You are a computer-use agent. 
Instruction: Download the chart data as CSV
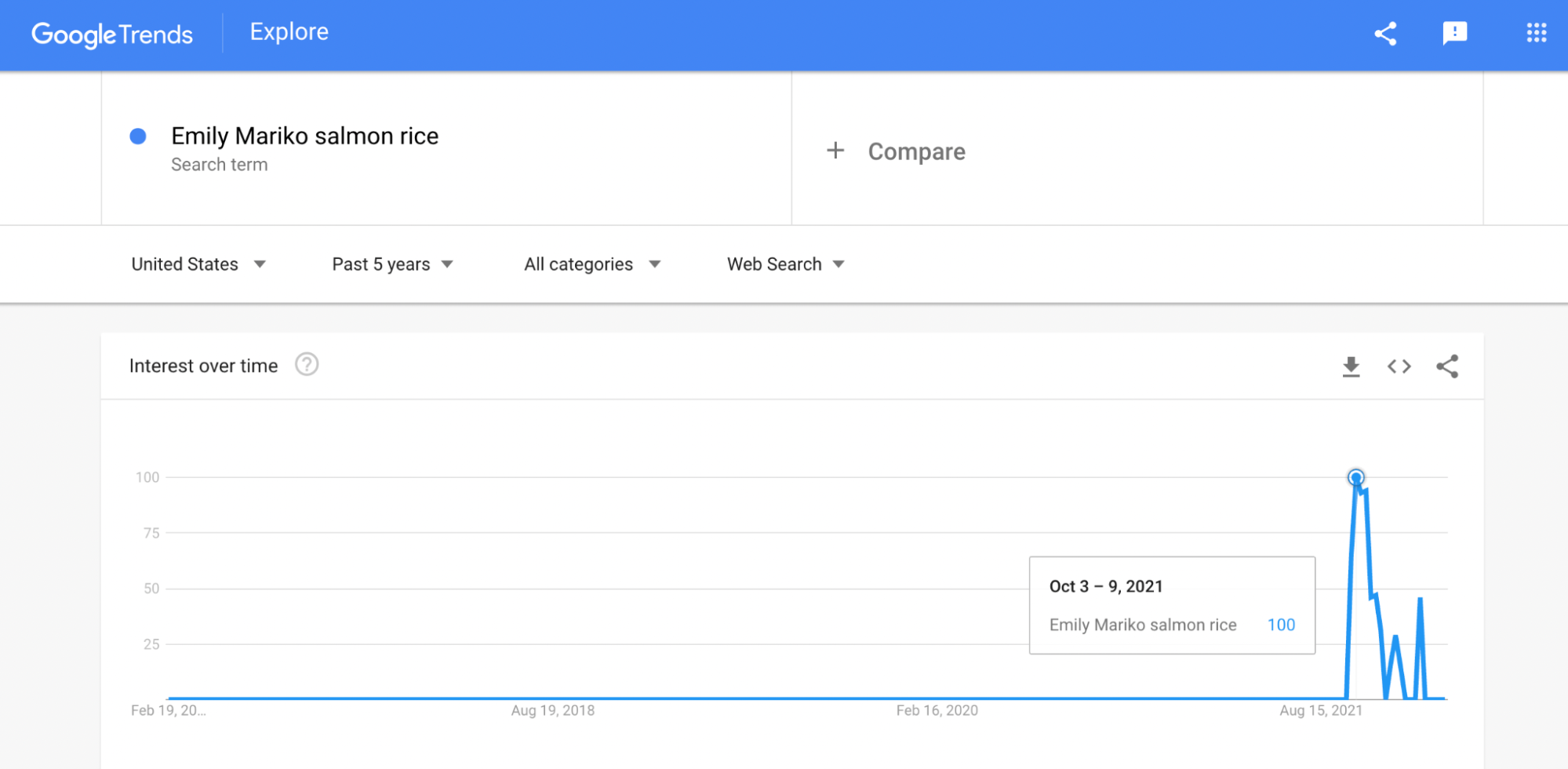click(1351, 366)
